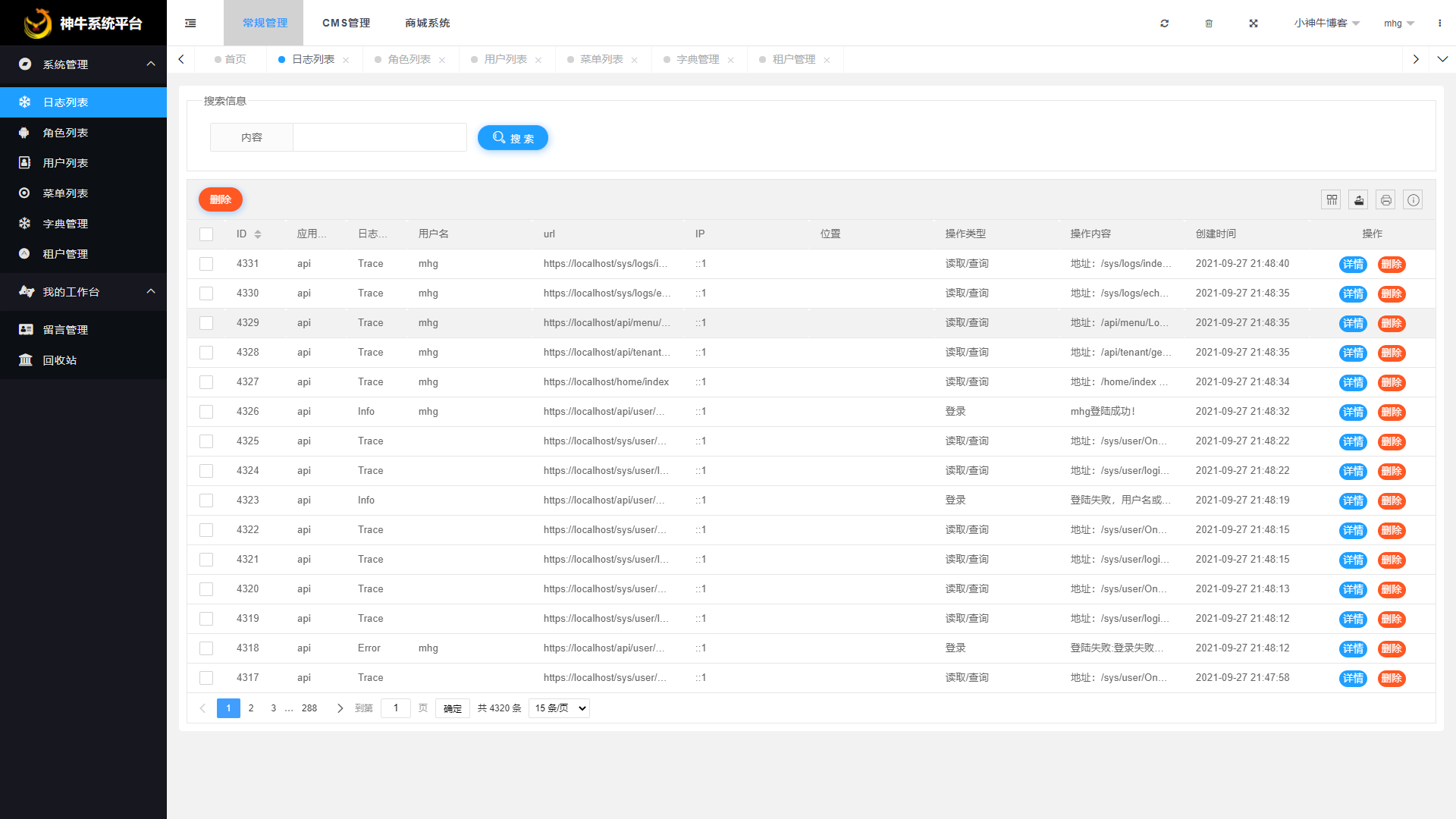The image size is (1456, 819).
Task: Click the vertical dots icon at top right
Action: [x=1439, y=23]
